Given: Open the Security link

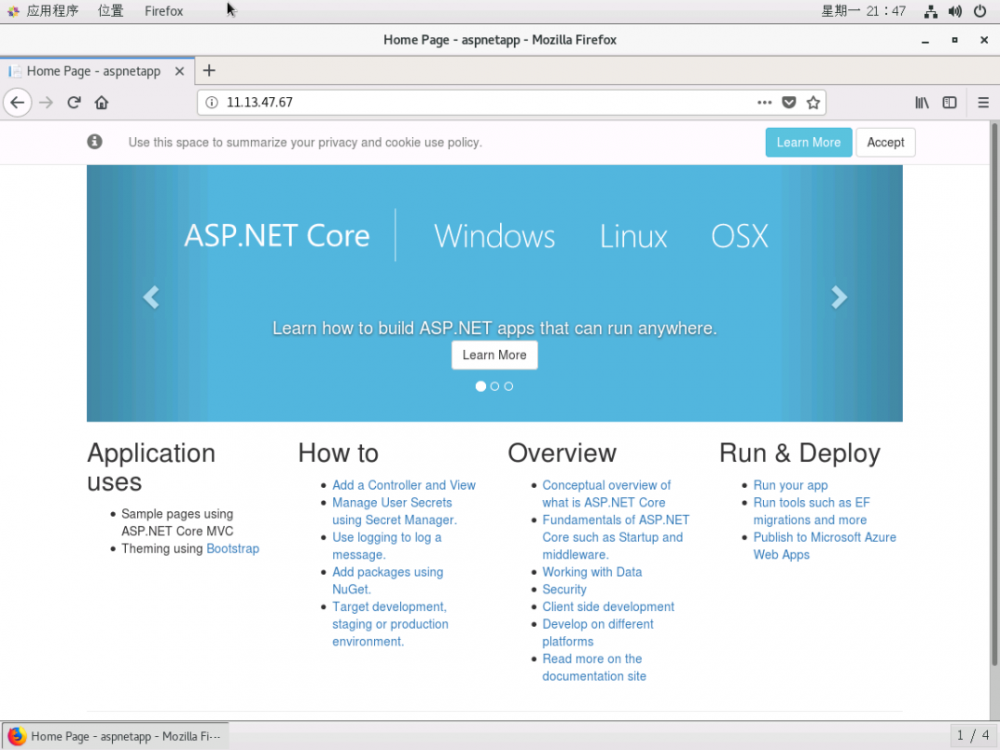Looking at the screenshot, I should [564, 589].
